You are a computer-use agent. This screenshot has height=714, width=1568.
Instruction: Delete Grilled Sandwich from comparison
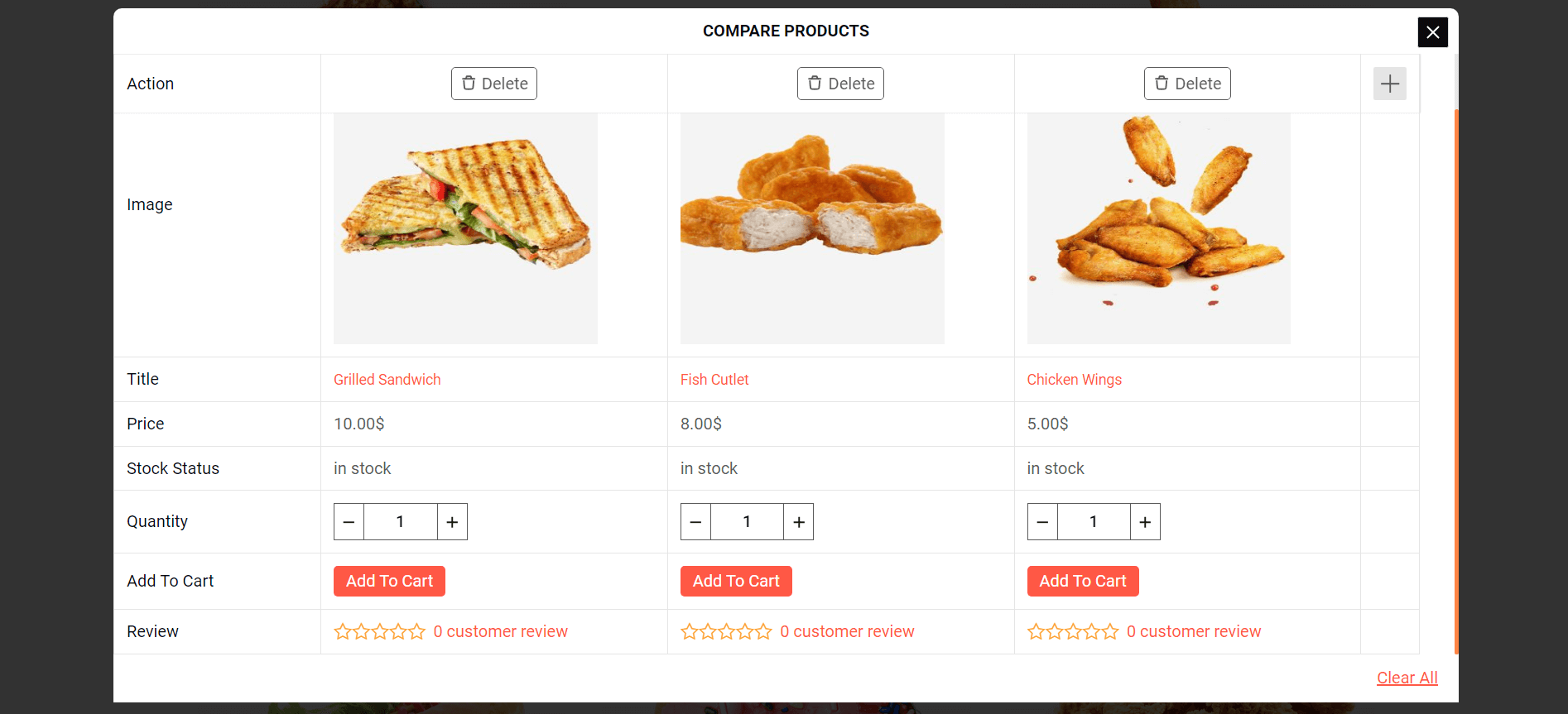click(x=494, y=84)
